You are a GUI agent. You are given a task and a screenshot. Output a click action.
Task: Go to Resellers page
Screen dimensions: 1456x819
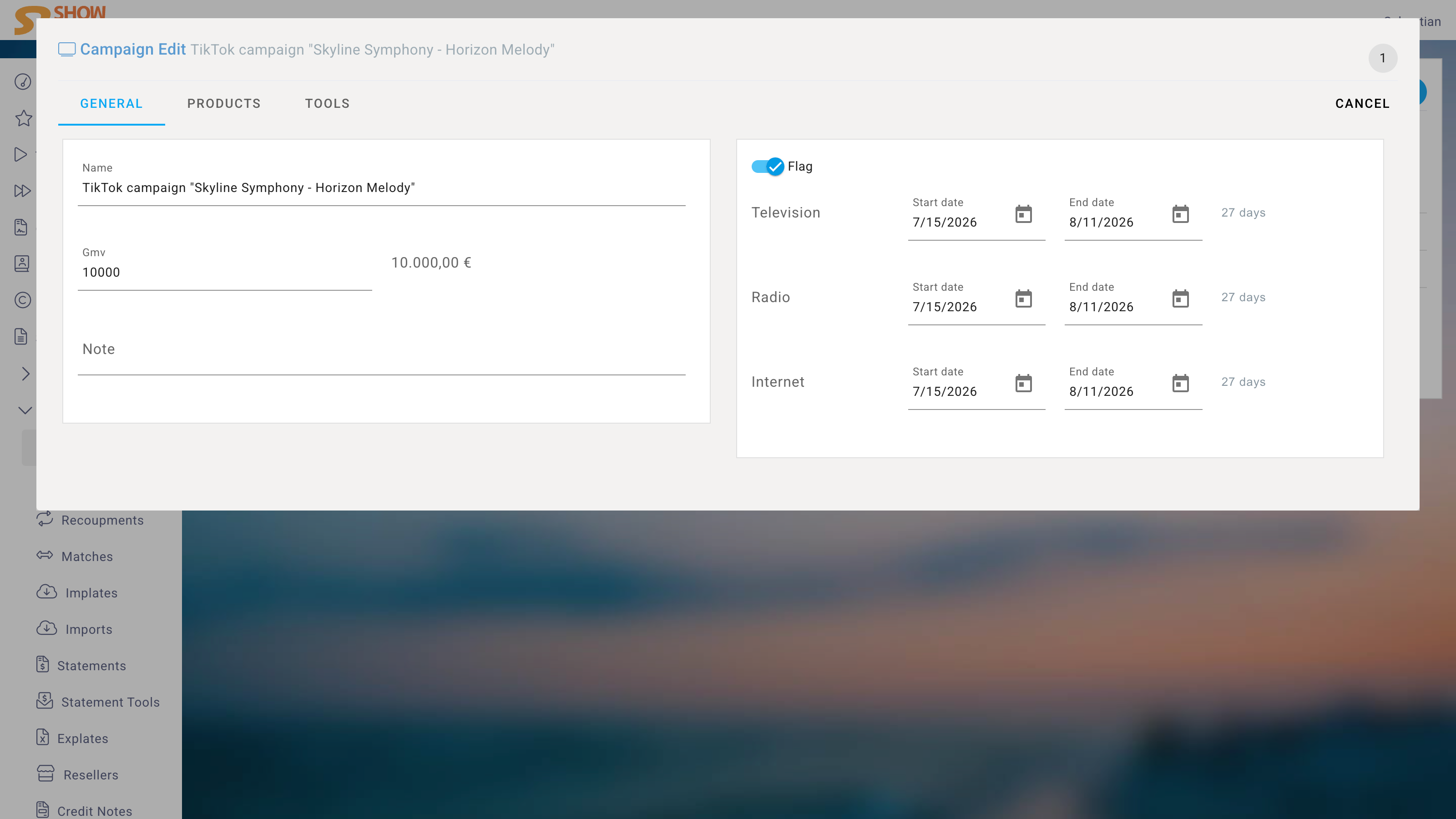[x=91, y=775]
